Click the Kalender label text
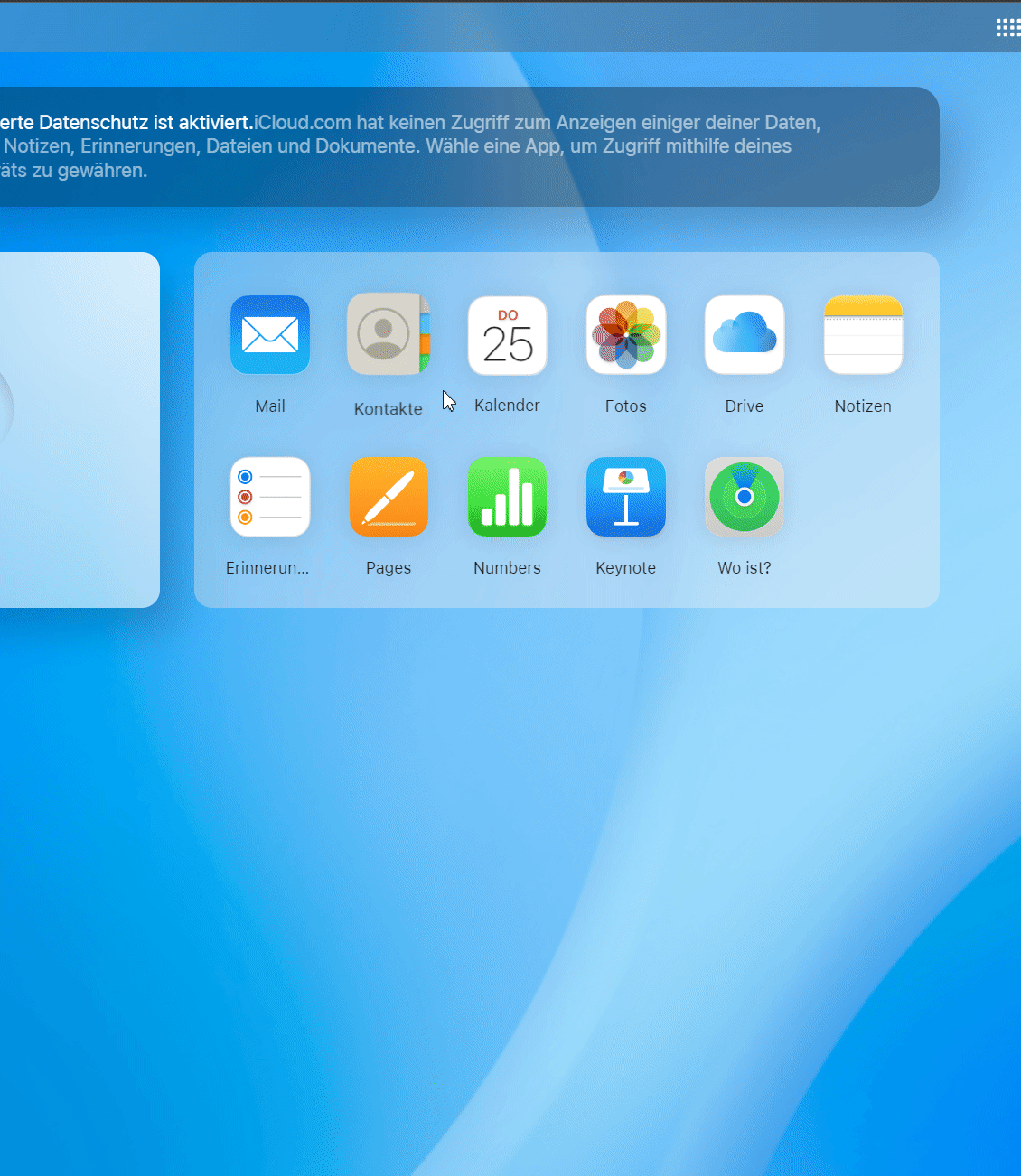Image resolution: width=1021 pixels, height=1176 pixels. pos(507,406)
